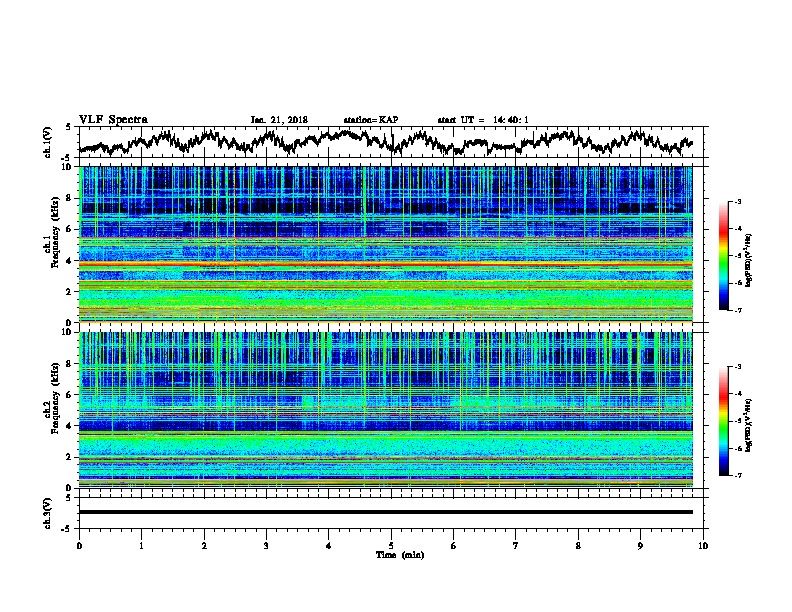Click the ch.1 PSD color scale bar
The image size is (792, 612).
[x=723, y=256]
